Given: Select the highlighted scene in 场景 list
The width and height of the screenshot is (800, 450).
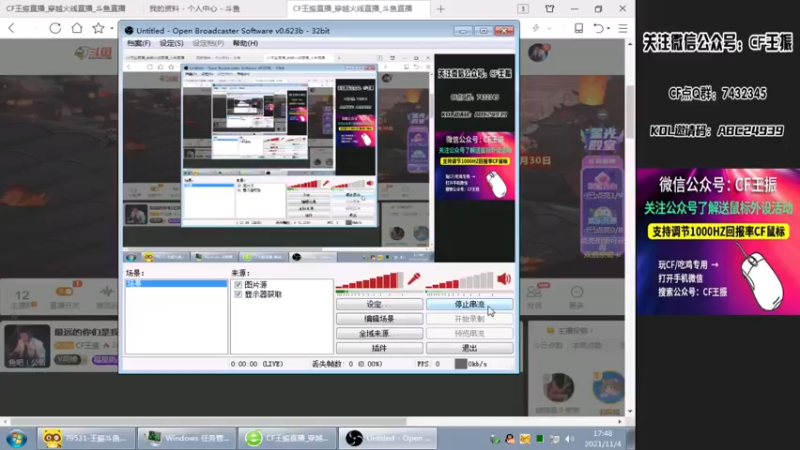Looking at the screenshot, I should click(177, 284).
